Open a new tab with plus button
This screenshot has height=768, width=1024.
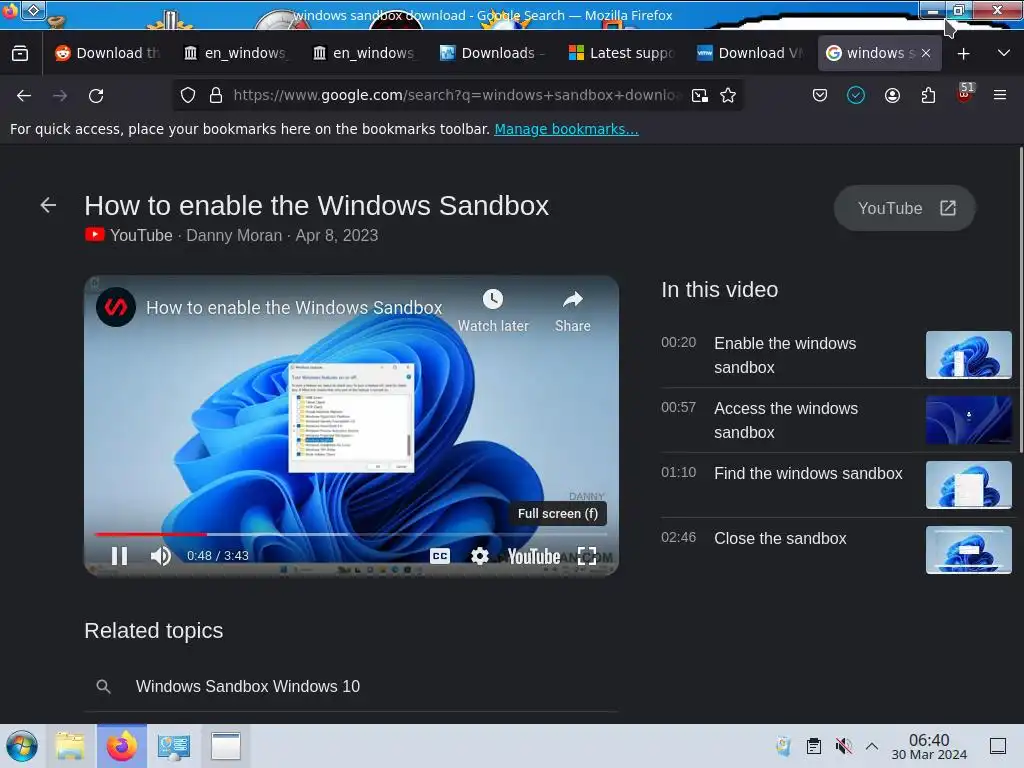point(963,54)
